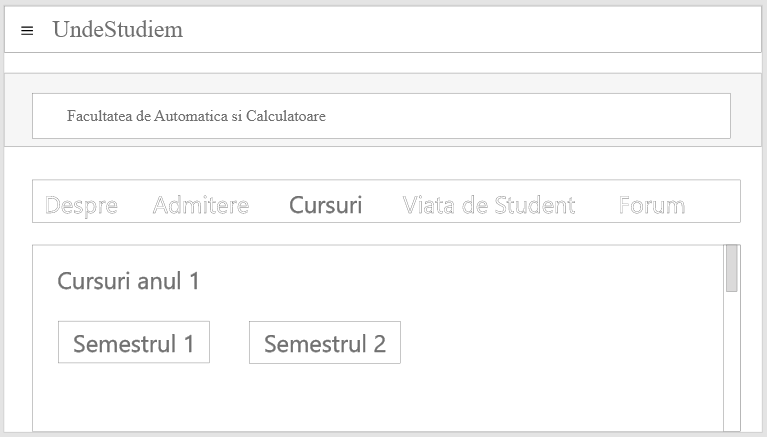Click the scrollbar track below the thumb
This screenshot has width=767, height=437.
tap(731, 370)
